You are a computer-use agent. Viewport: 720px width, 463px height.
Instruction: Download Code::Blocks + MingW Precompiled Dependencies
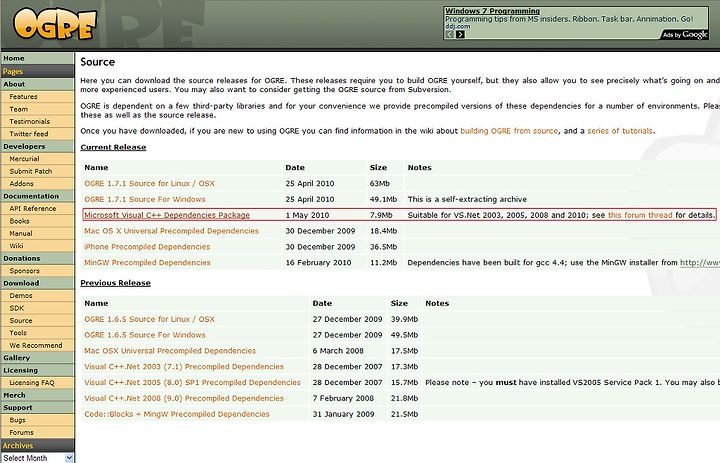point(177,414)
